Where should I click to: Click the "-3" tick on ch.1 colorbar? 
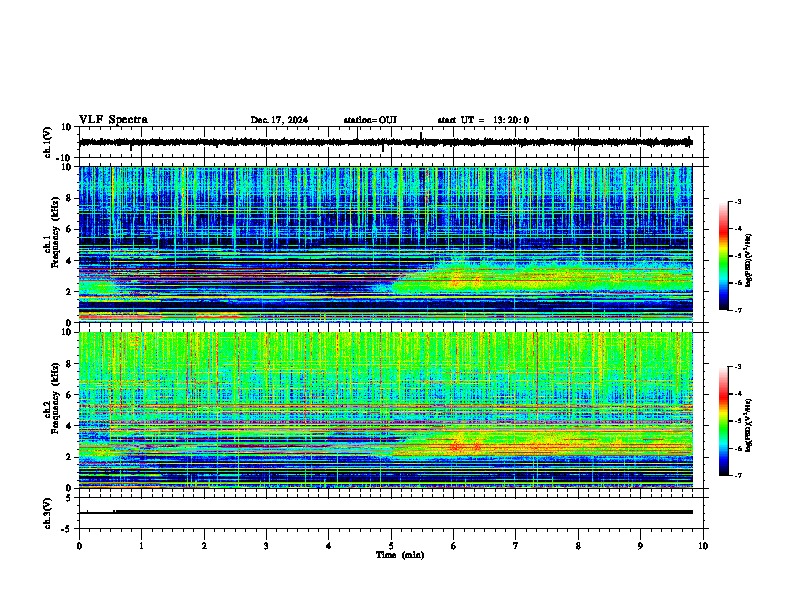coord(738,201)
